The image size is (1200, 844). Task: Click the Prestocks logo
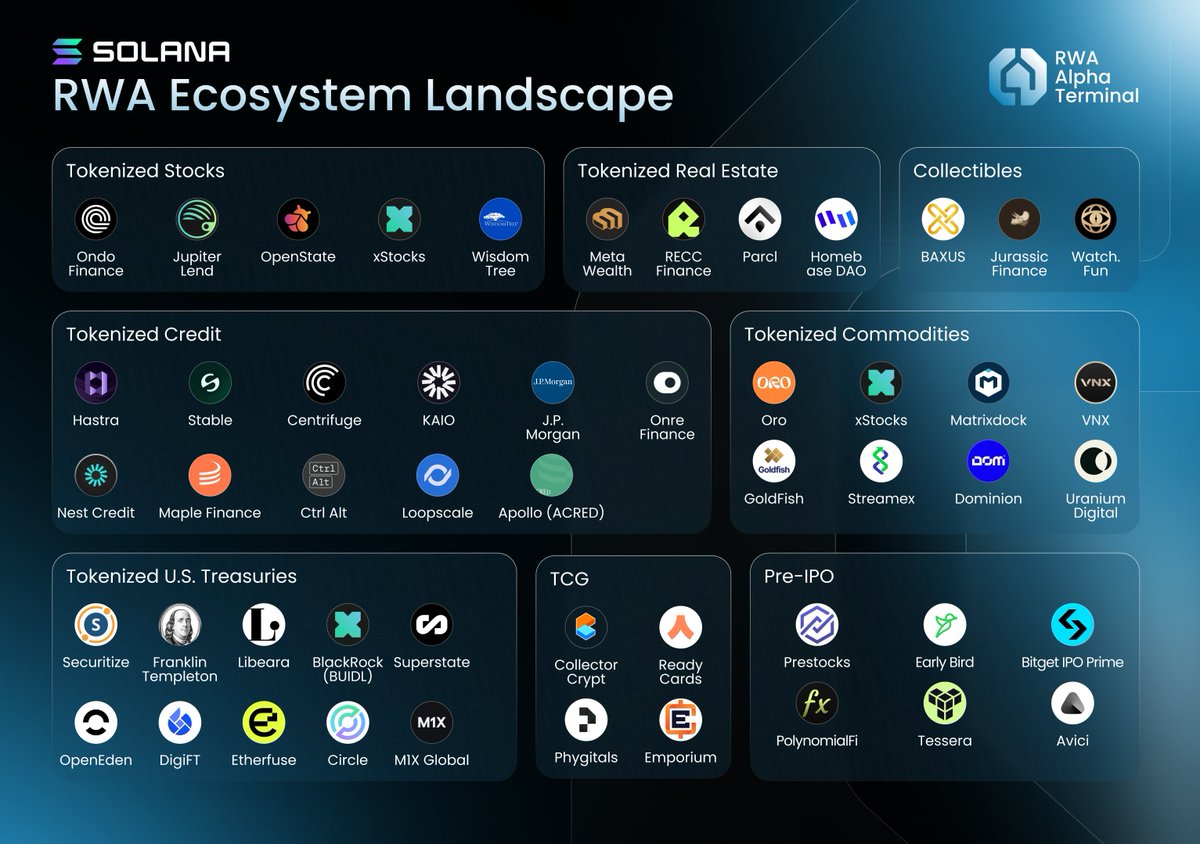[x=817, y=625]
